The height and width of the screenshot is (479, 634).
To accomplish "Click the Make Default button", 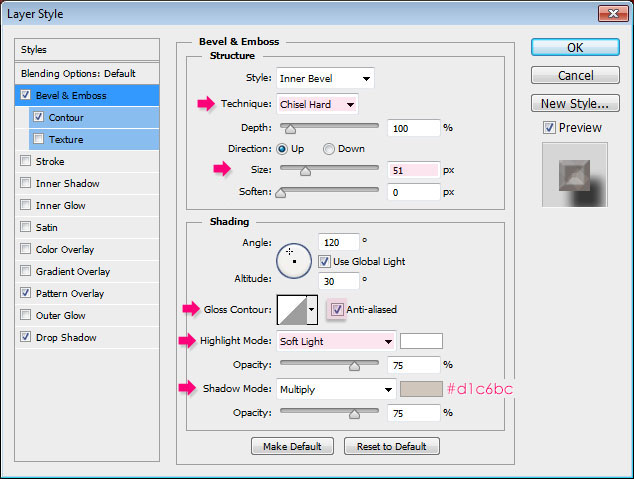I will click(292, 446).
